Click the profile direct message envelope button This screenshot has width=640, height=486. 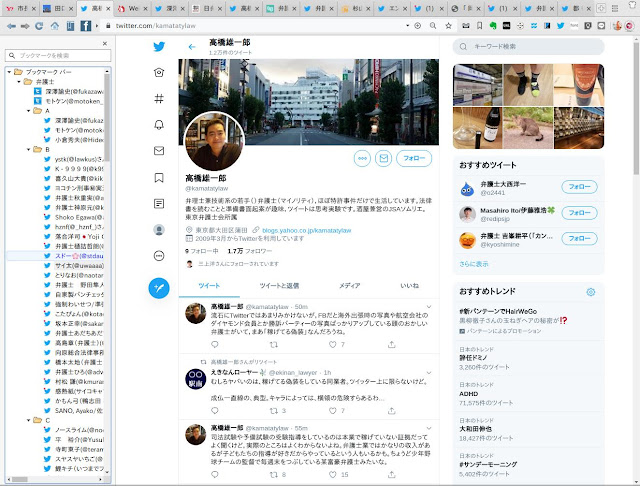click(x=383, y=158)
